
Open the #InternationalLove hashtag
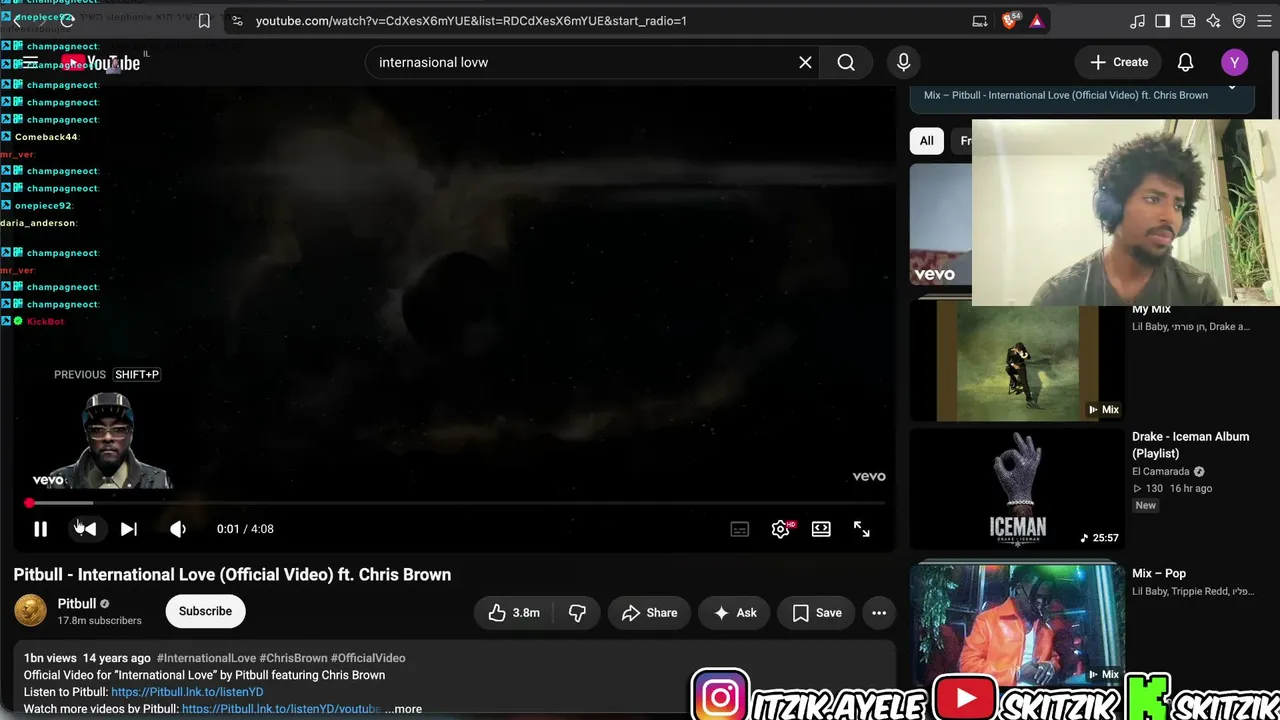tap(206, 658)
